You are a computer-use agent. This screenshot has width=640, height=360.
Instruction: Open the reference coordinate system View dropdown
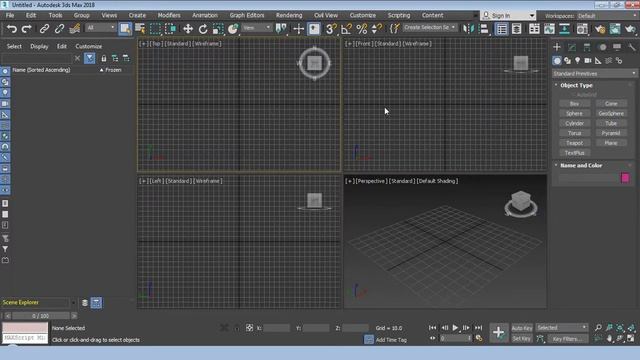point(257,28)
